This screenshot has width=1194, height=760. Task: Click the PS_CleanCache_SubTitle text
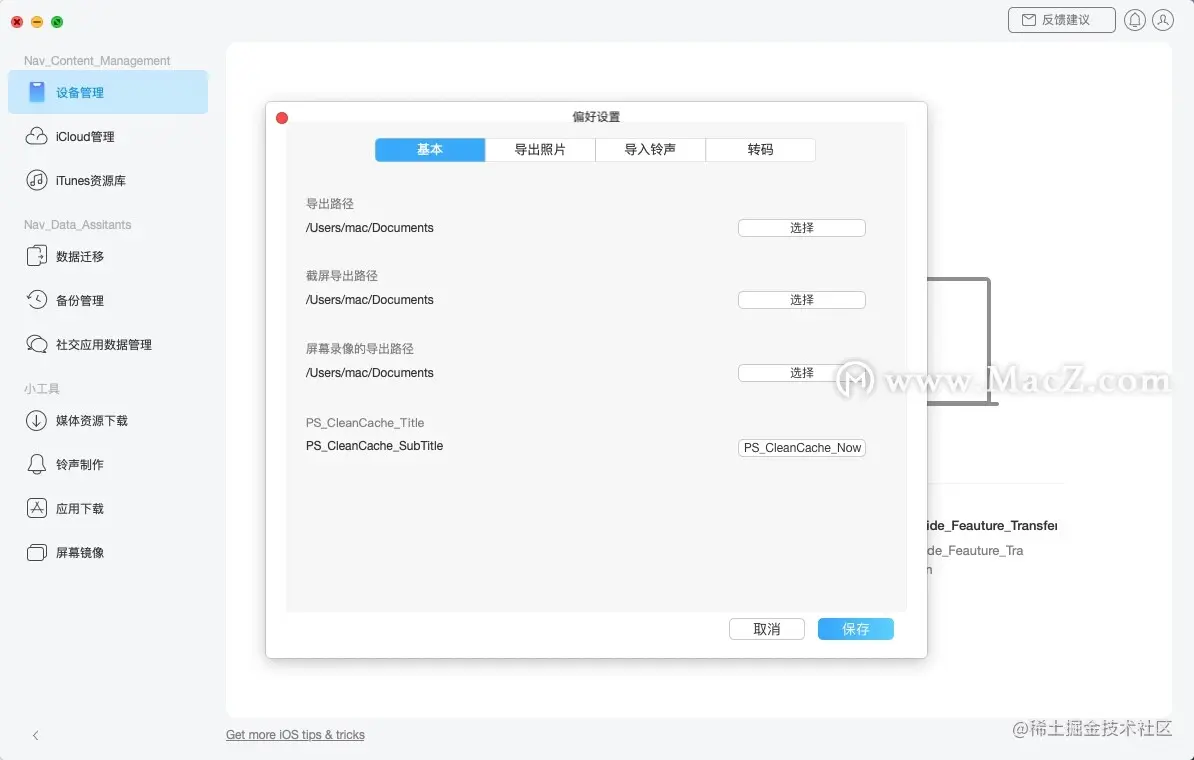pyautogui.click(x=374, y=445)
